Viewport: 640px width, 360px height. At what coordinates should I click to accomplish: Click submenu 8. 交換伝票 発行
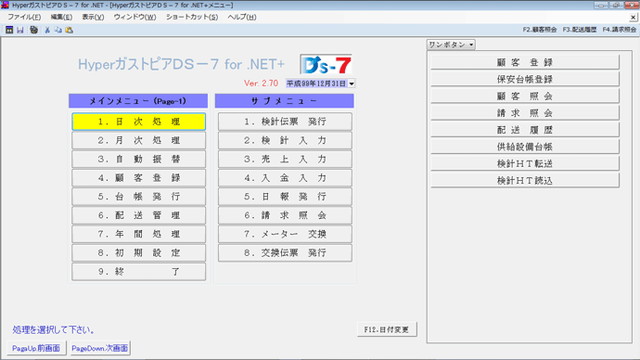coord(285,253)
